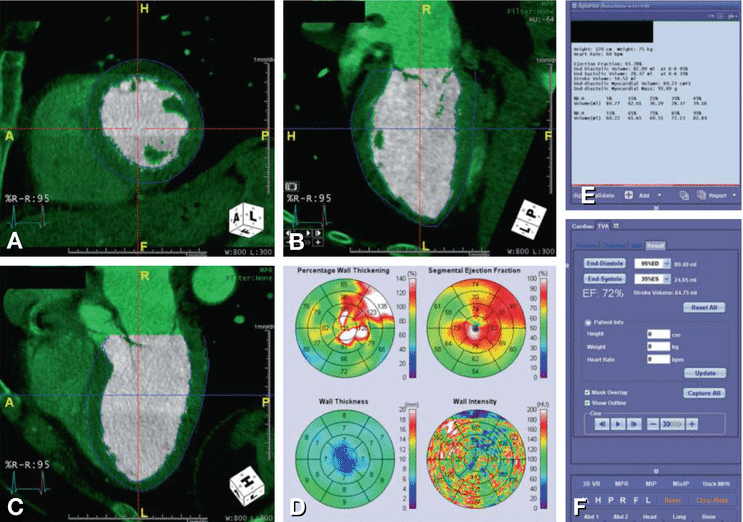Image resolution: width=743 pixels, height=522 pixels.
Task: Select the Chamber sub-tab
Action: [614, 245]
